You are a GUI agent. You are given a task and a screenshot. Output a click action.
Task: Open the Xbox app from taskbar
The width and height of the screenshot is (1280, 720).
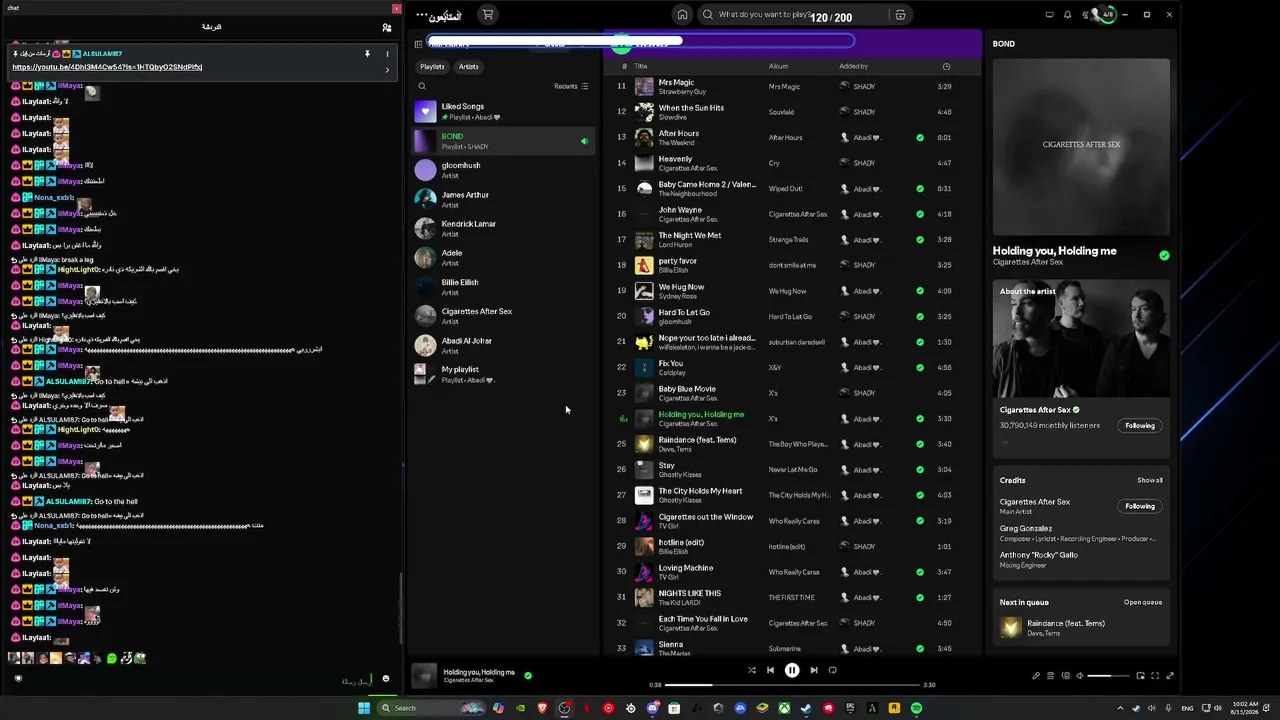pos(784,708)
